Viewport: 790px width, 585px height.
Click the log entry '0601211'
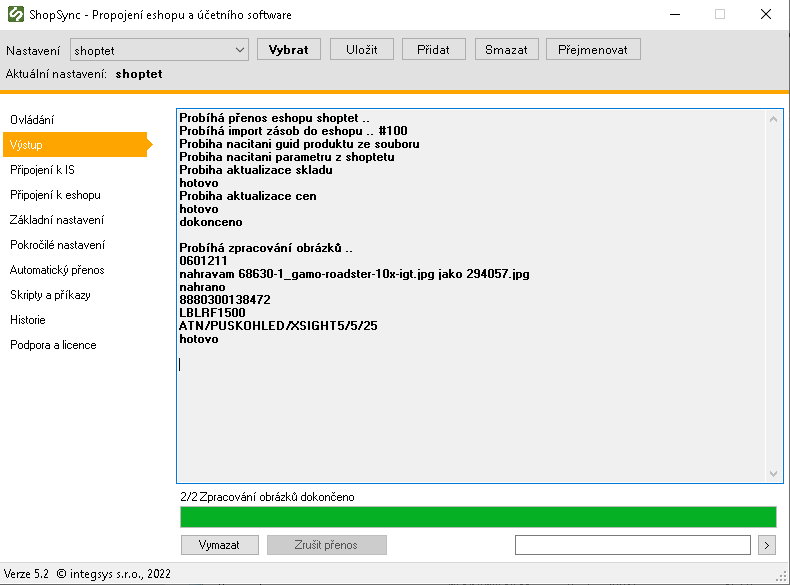click(x=203, y=261)
